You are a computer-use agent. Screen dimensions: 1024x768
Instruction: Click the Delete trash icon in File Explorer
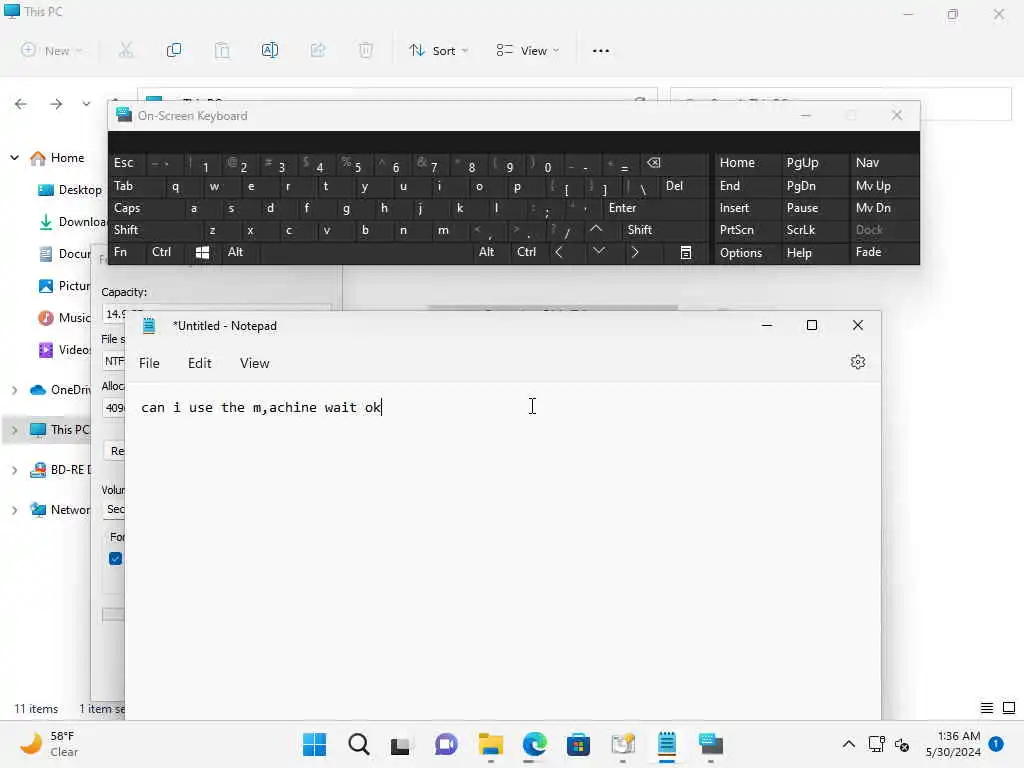(x=366, y=50)
